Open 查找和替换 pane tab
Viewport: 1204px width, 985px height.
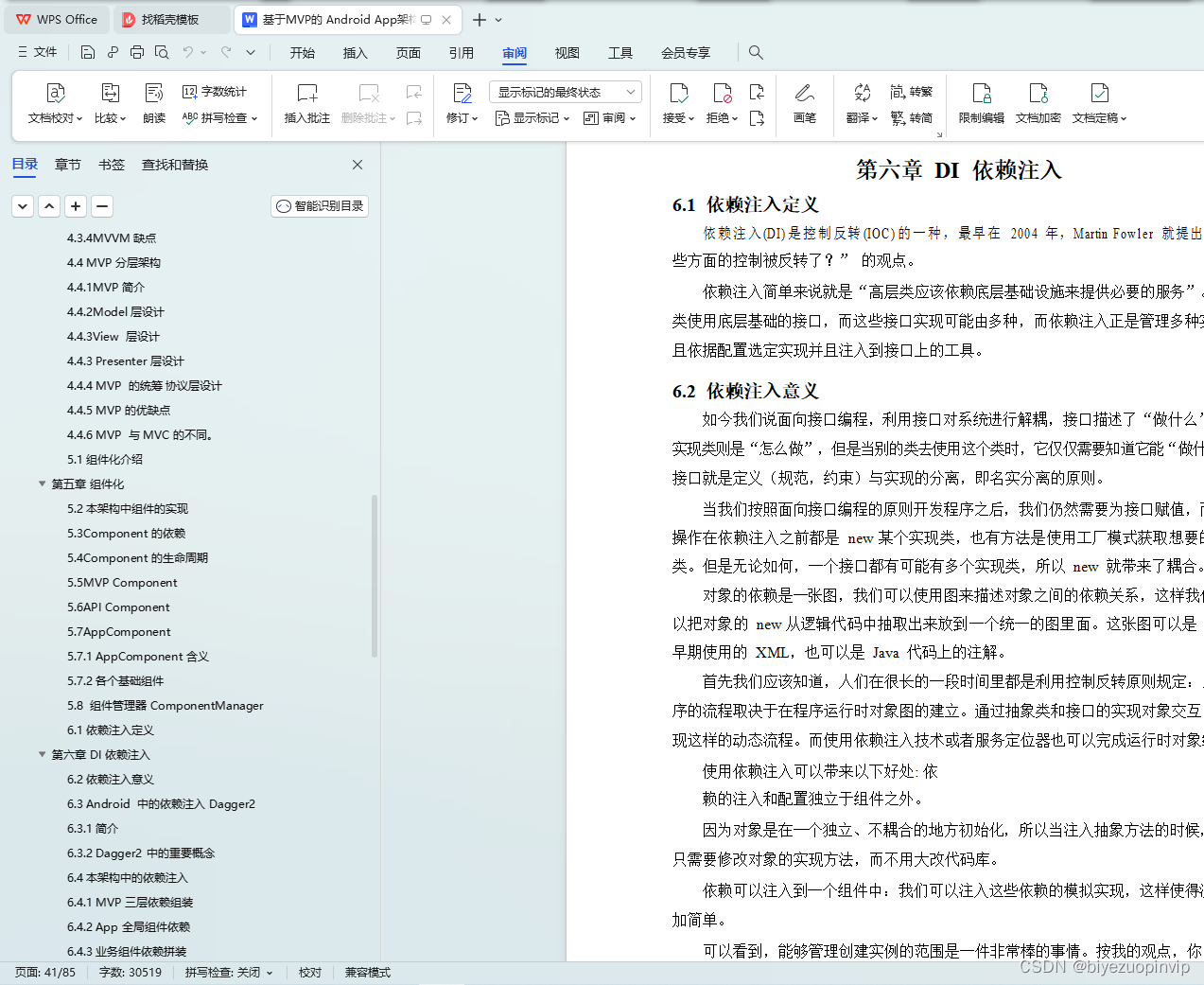pos(175,165)
